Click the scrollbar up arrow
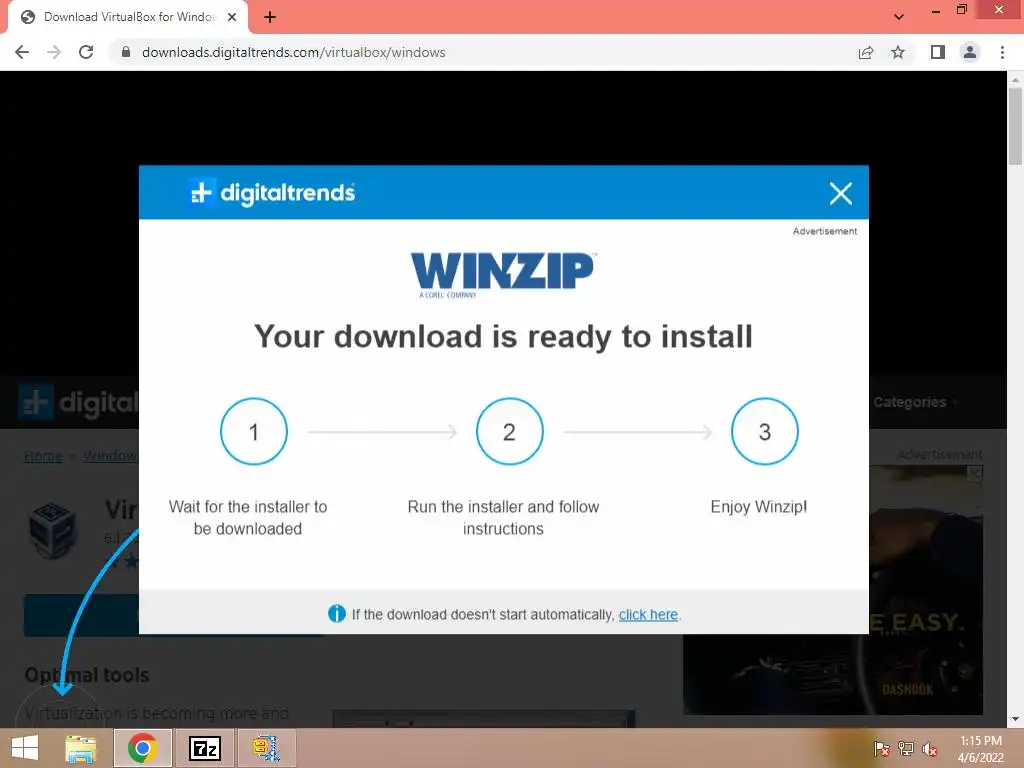Image resolution: width=1024 pixels, height=768 pixels. [1015, 79]
